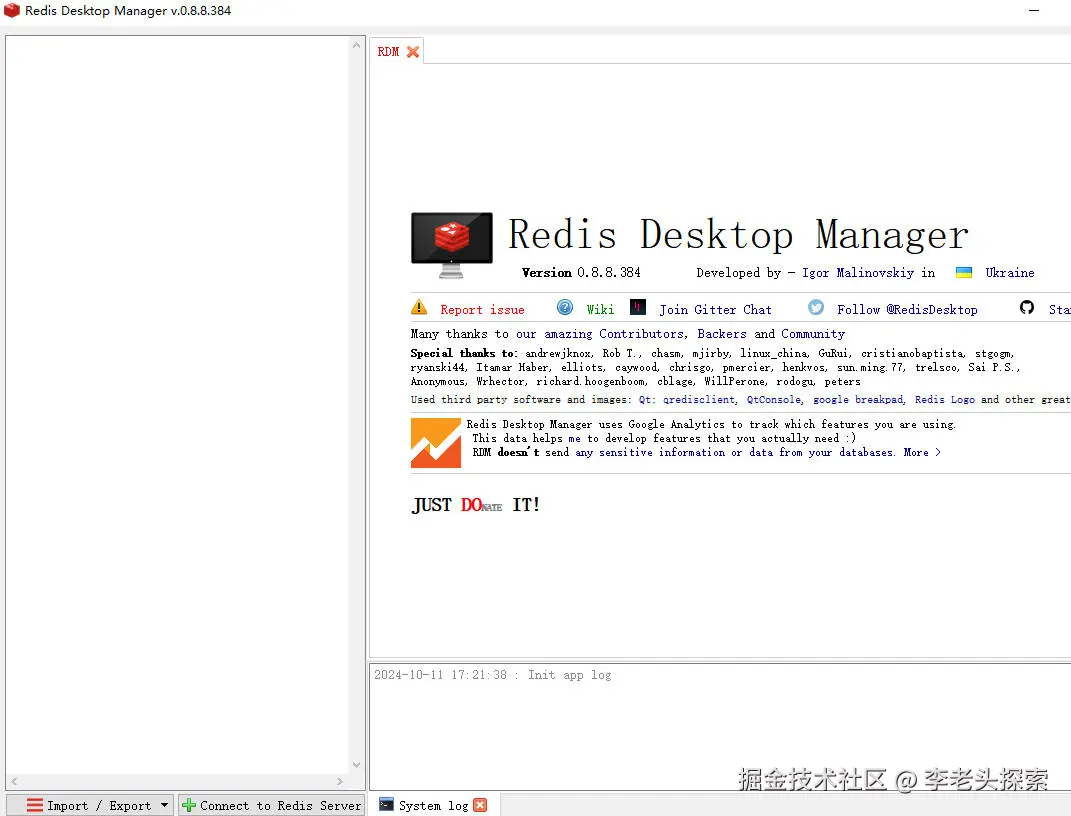Click the orange Google Analytics icon

tap(436, 443)
